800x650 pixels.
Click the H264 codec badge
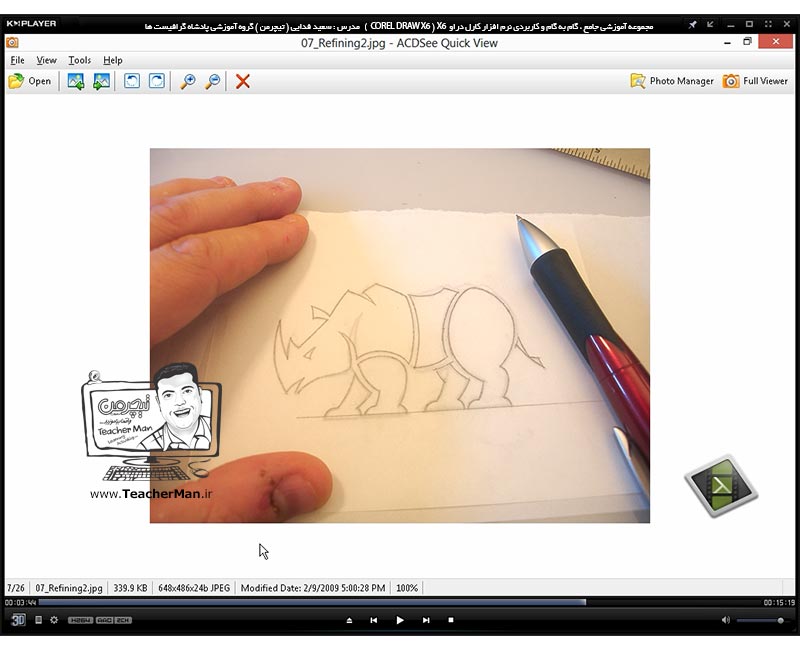pos(80,620)
